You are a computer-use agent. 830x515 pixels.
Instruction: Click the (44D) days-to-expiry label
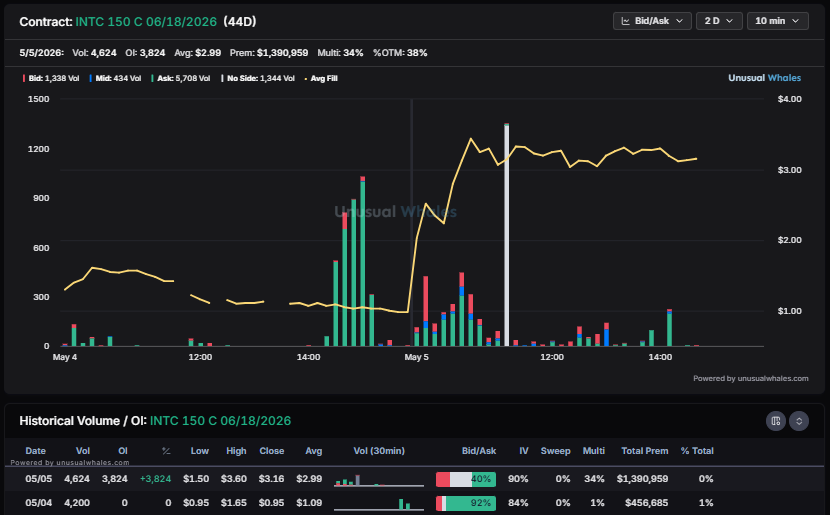[240, 22]
